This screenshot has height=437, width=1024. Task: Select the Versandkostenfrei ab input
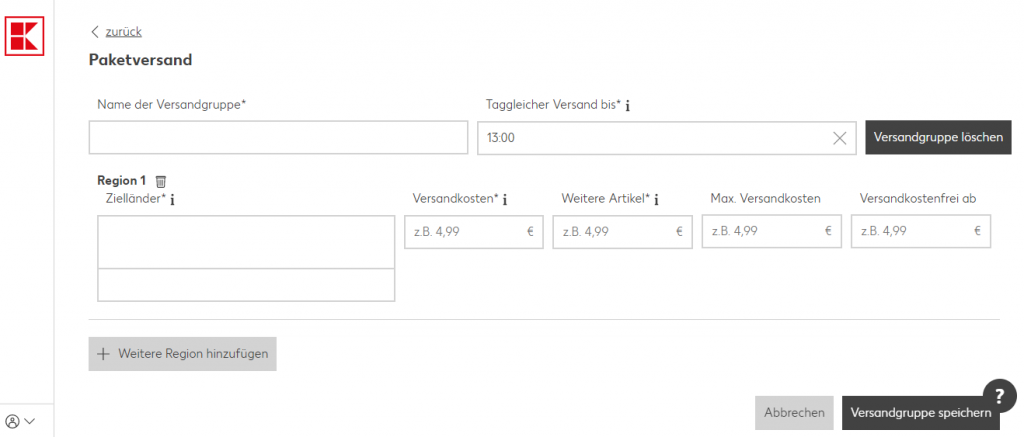[911, 231]
